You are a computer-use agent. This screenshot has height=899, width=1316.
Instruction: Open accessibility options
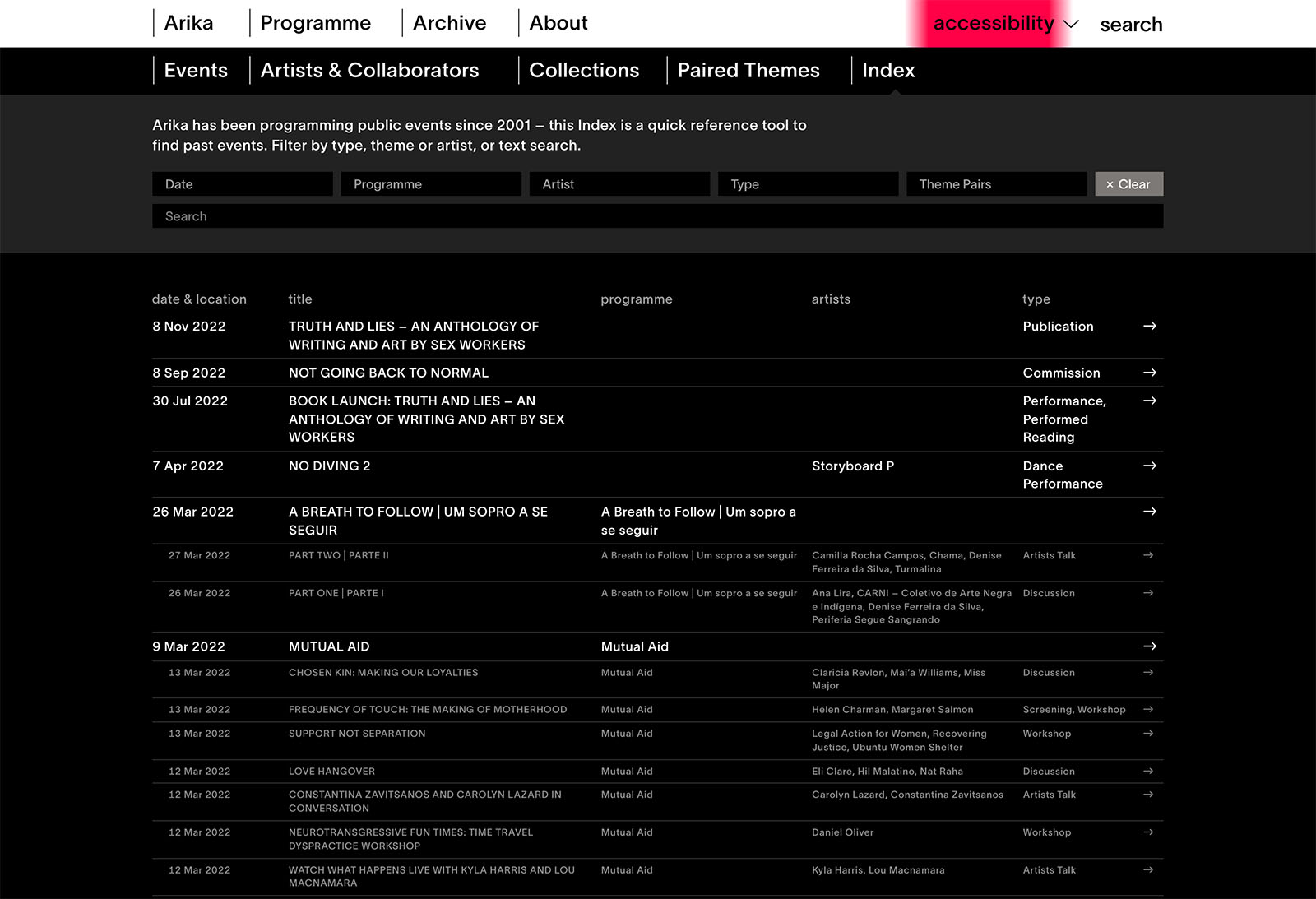[994, 24]
